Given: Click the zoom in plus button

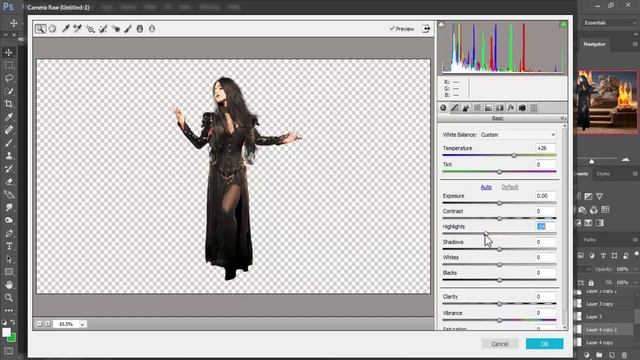Looking at the screenshot, I should pyautogui.click(x=48, y=324).
